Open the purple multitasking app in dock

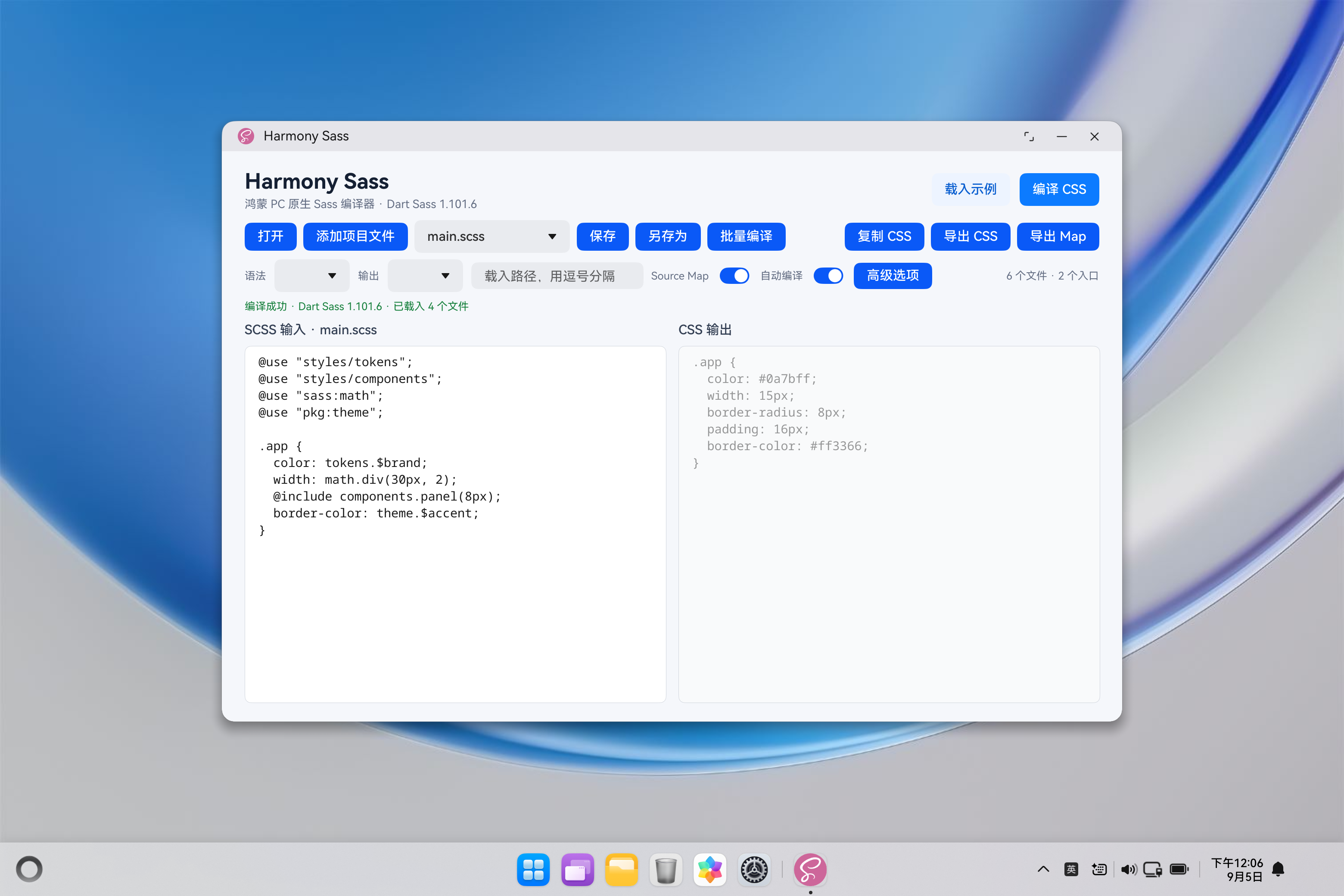pos(577,870)
